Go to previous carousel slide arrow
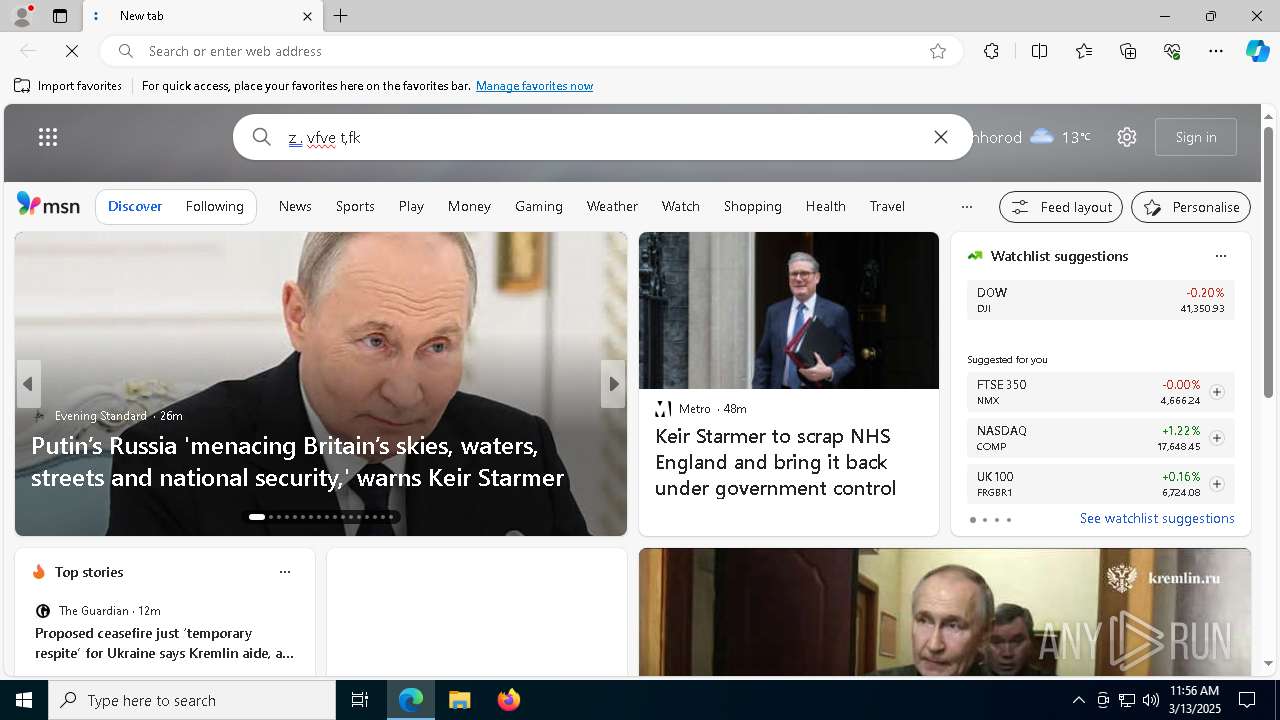The image size is (1280, 720). (28, 384)
